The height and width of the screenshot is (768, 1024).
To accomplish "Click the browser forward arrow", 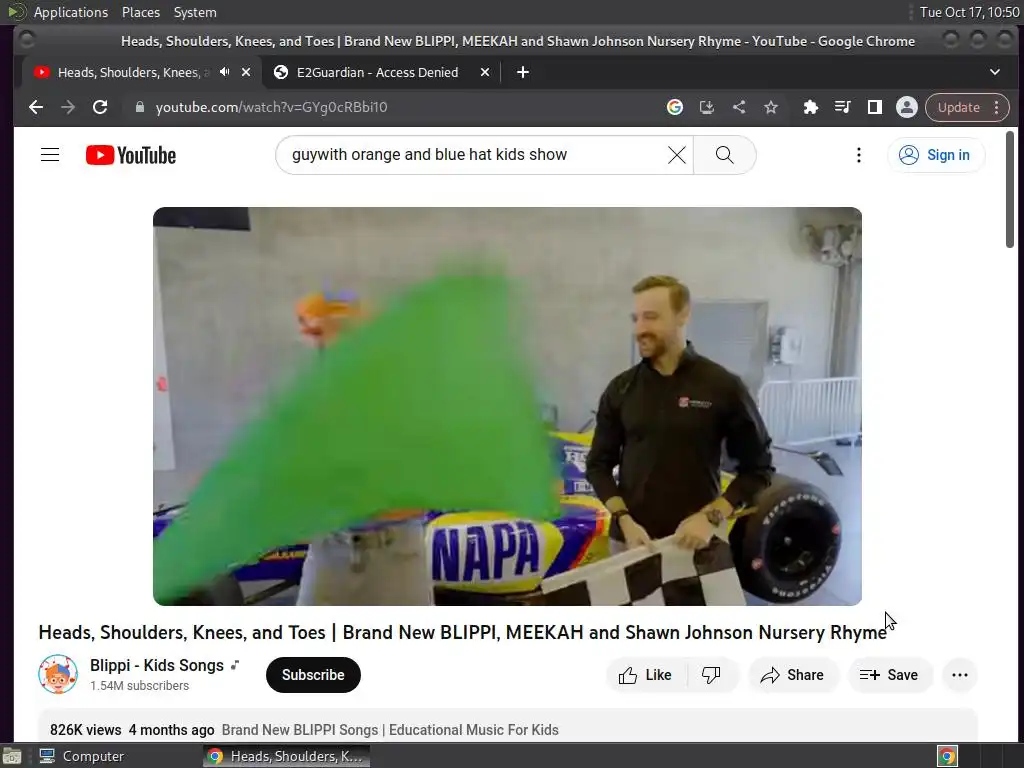I will pyautogui.click(x=68, y=107).
